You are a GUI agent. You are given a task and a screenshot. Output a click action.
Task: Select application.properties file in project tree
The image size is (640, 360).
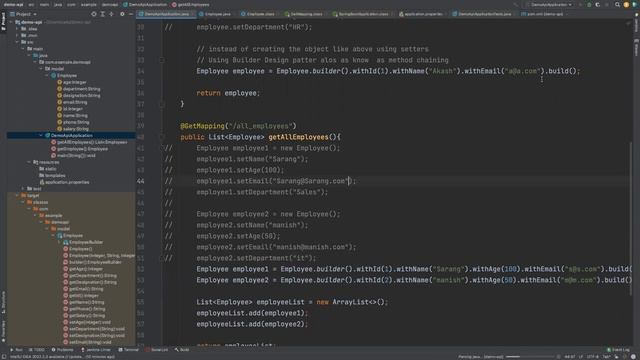64,182
